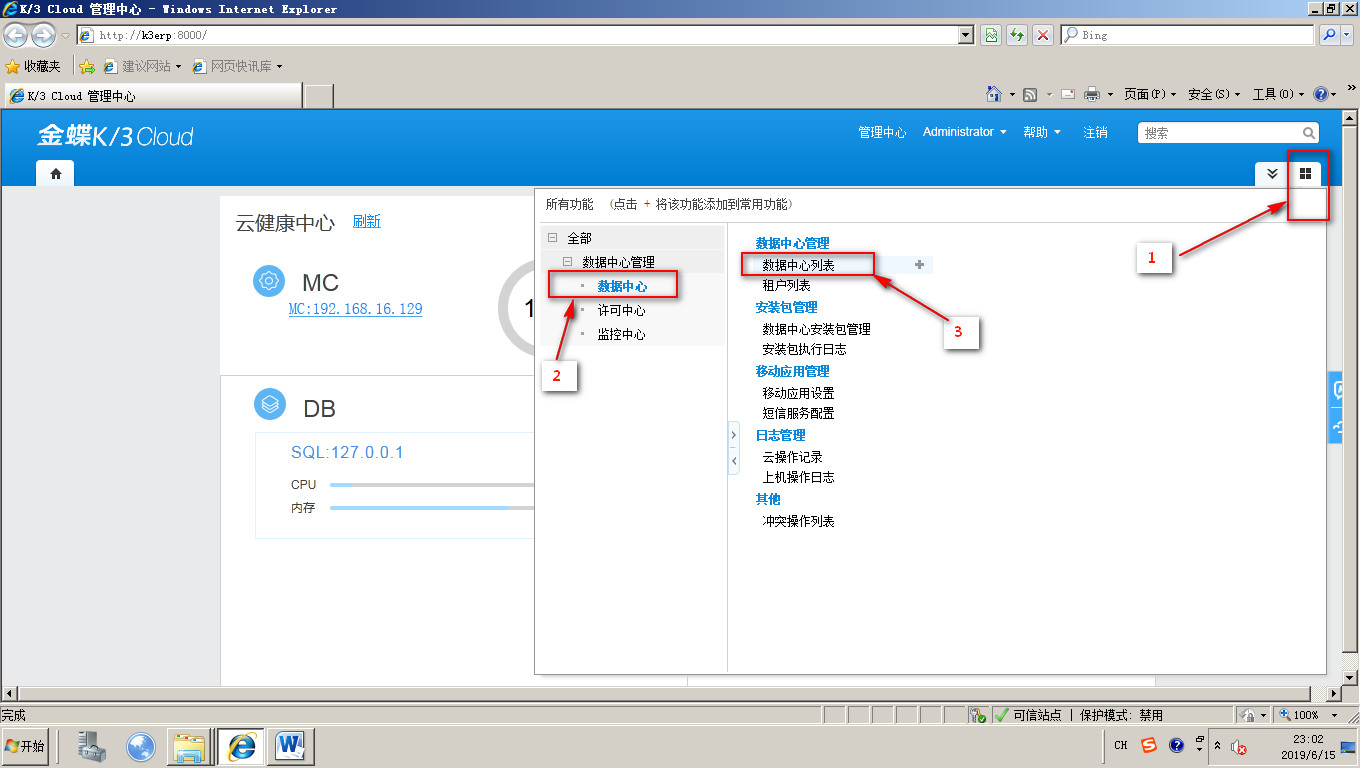Image resolution: width=1360 pixels, height=768 pixels.
Task: Open 云操作记录 function
Action: [x=792, y=457]
